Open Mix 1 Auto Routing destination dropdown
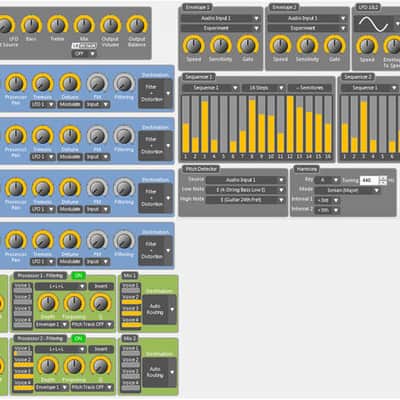Screen dimensions: 400x400 pos(159,309)
